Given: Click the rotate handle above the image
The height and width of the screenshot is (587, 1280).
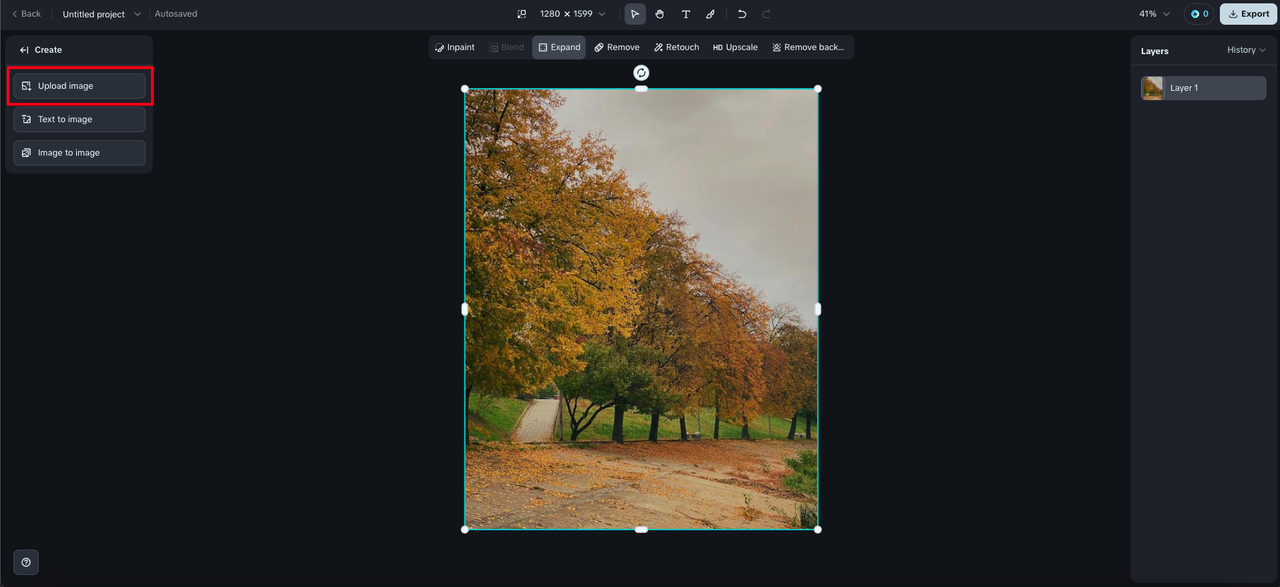Looking at the screenshot, I should pyautogui.click(x=641, y=73).
